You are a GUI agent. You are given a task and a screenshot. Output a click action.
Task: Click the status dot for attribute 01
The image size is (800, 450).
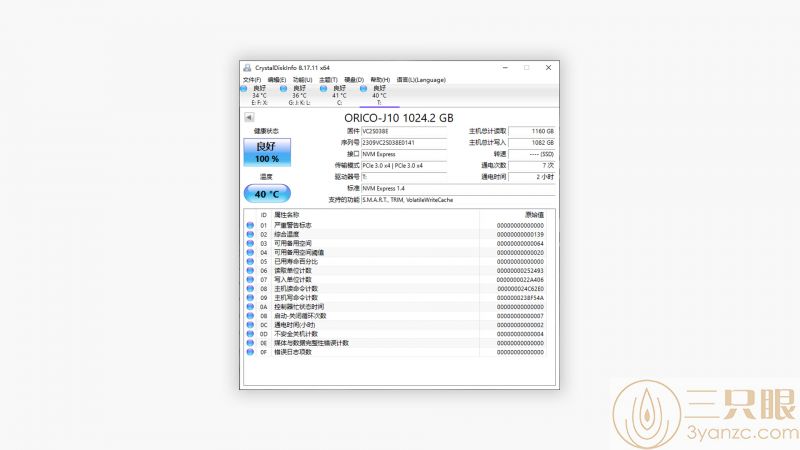(250, 225)
